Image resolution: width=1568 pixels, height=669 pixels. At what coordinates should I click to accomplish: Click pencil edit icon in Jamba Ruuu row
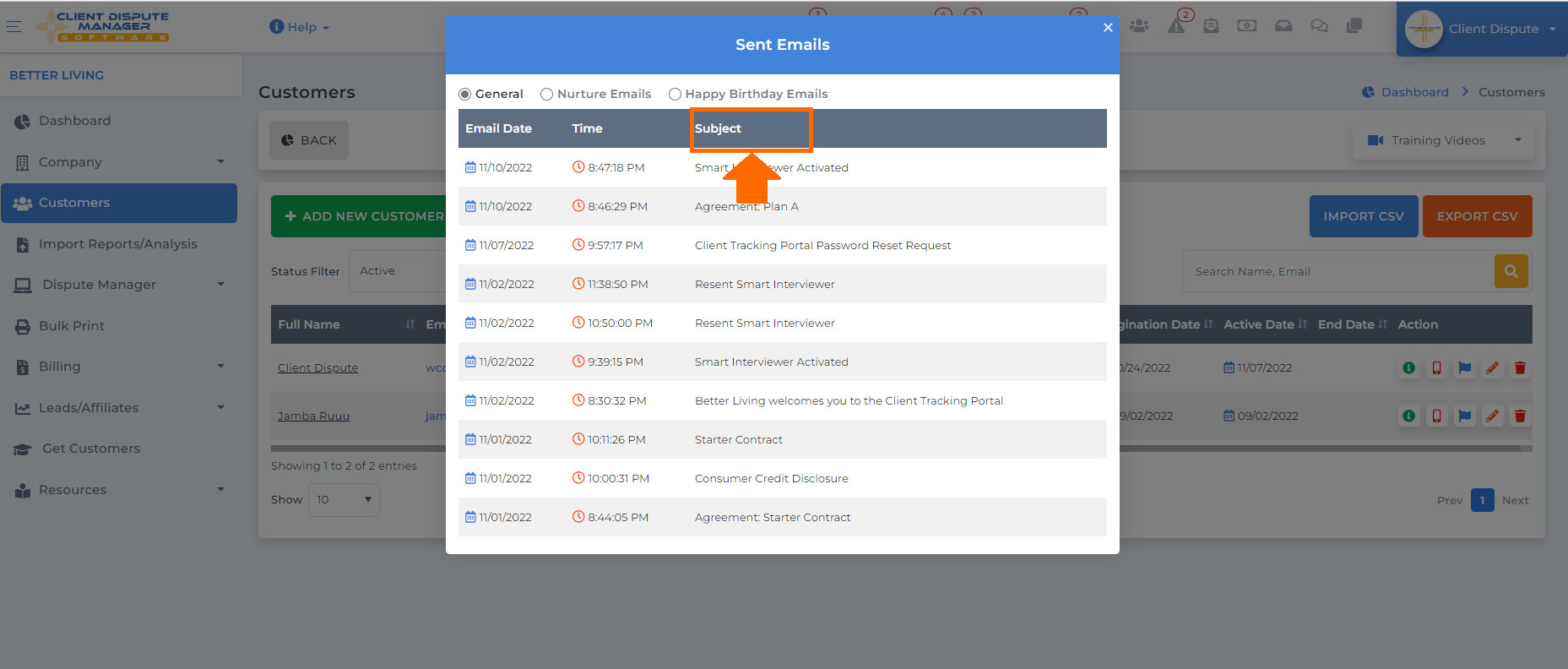(x=1493, y=416)
